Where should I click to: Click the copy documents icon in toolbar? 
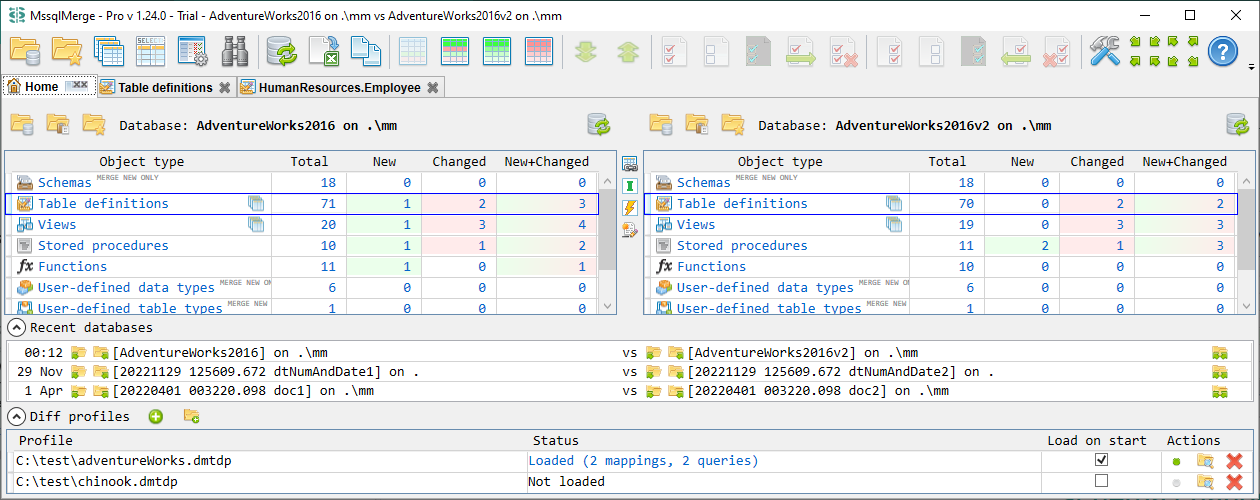(366, 51)
